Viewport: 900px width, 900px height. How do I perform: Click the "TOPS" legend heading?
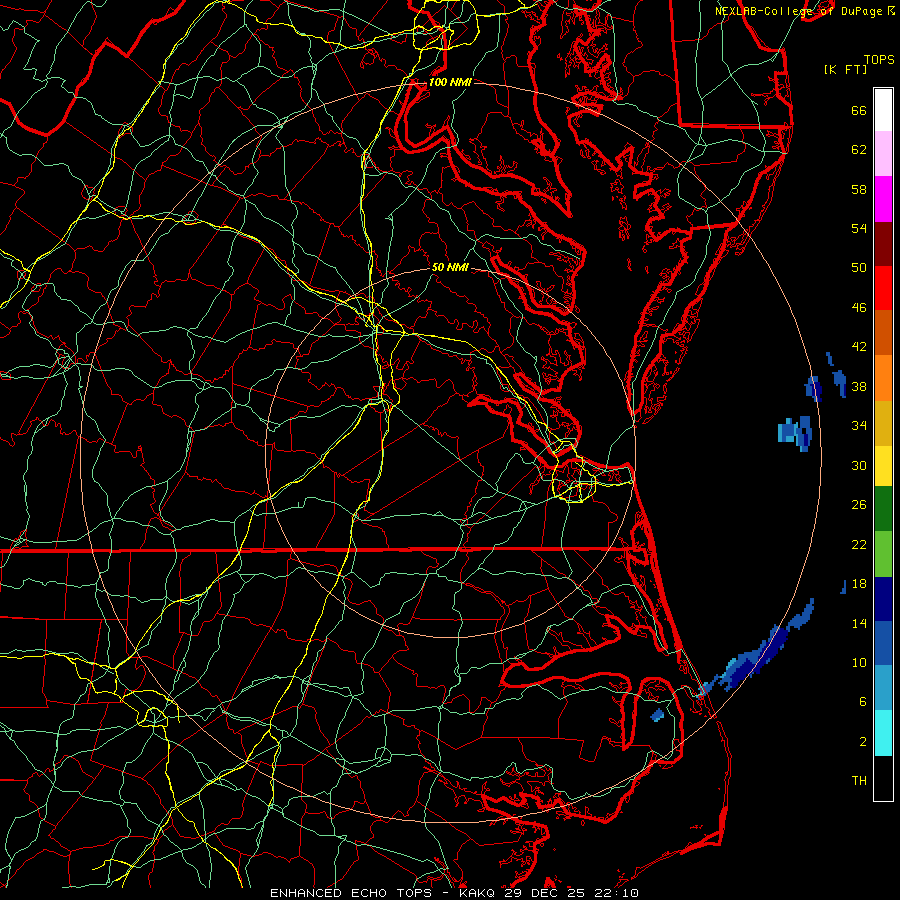tap(879, 59)
